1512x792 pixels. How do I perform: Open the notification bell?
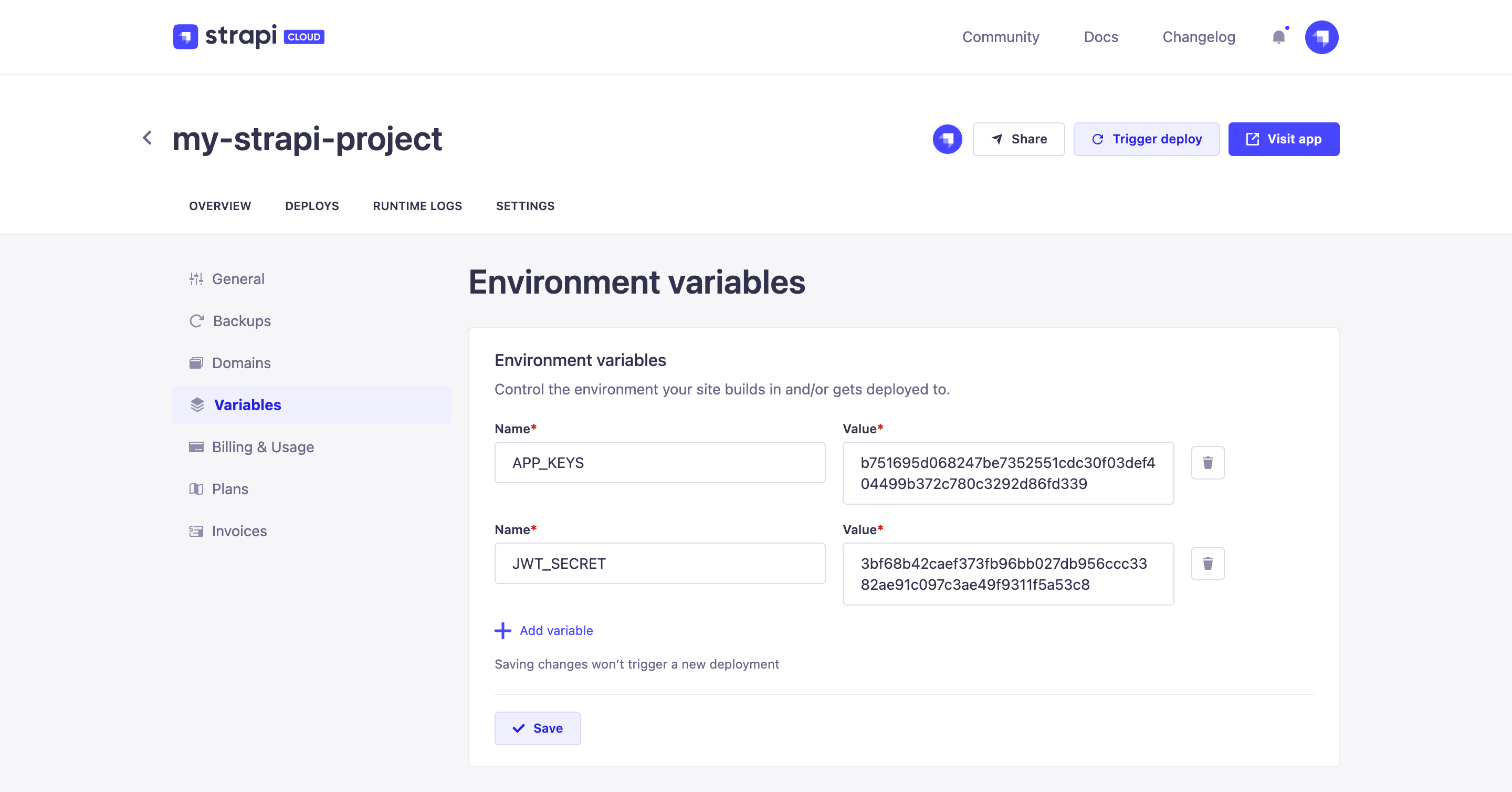click(x=1278, y=36)
